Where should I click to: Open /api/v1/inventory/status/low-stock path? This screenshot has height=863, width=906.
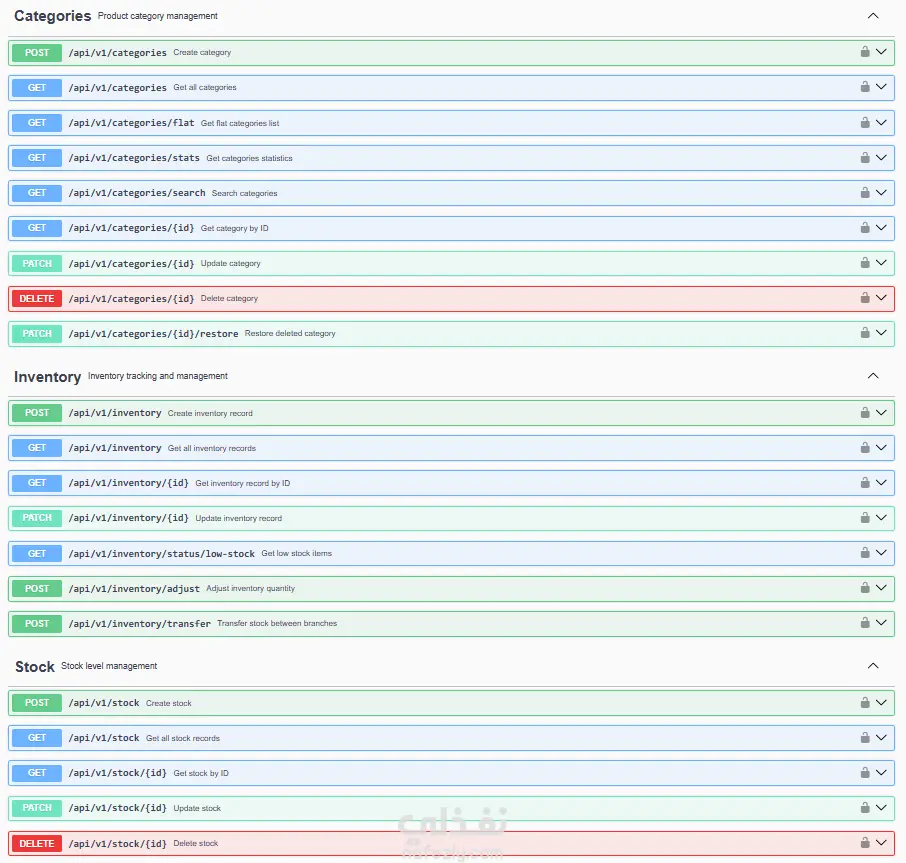(161, 553)
